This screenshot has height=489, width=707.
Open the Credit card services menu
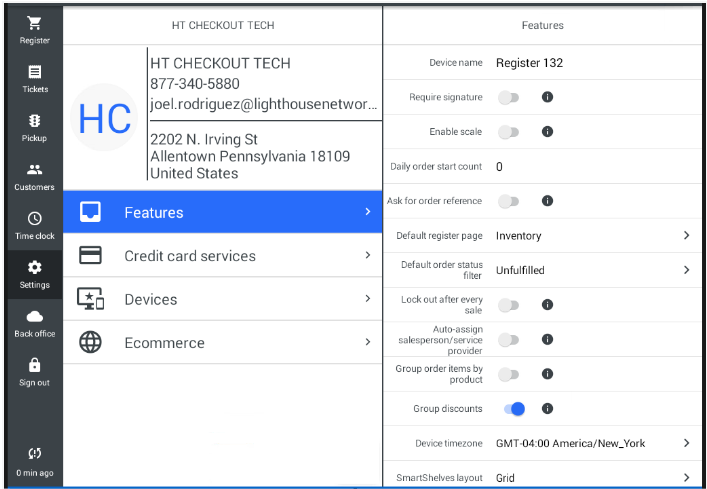(222, 256)
